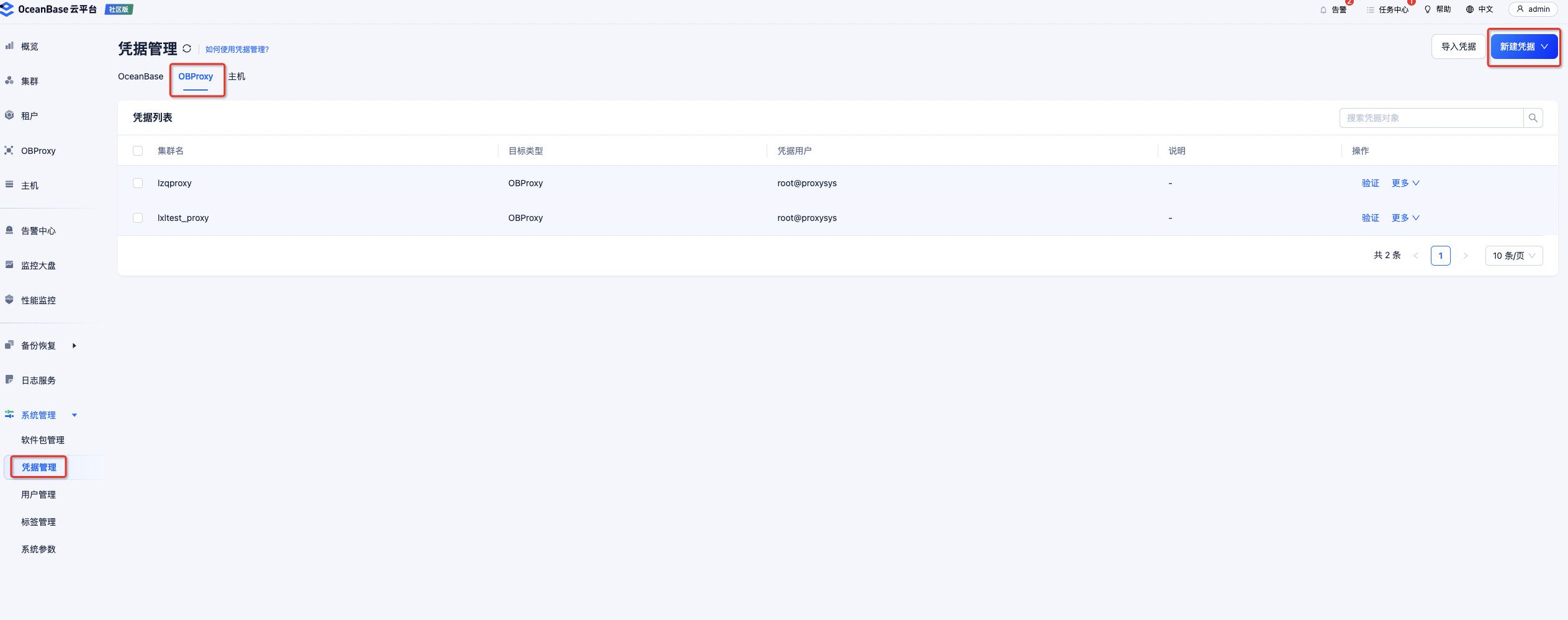Click the search magnifier icon
This screenshot has width=1568, height=620.
click(x=1533, y=118)
